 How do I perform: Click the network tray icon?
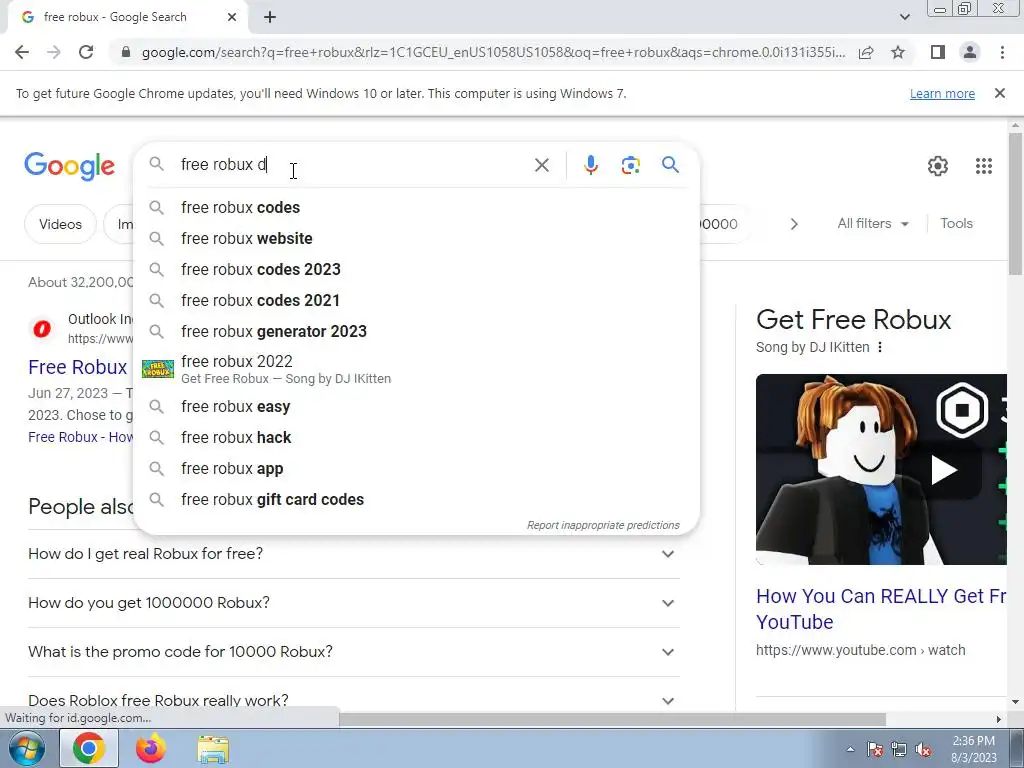(899, 750)
